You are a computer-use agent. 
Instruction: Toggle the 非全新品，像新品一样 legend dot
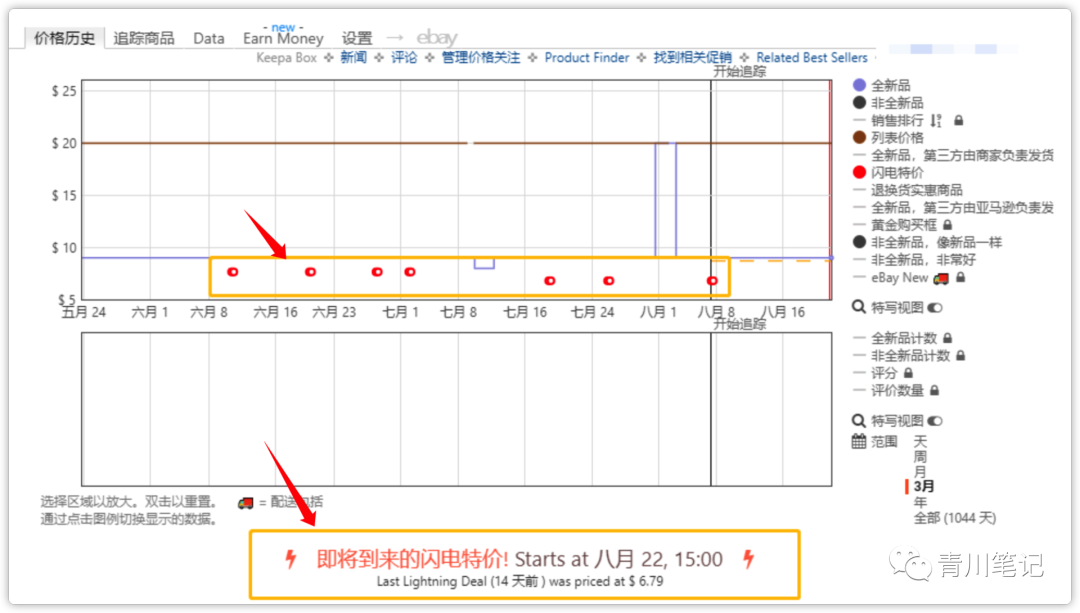[x=859, y=242]
